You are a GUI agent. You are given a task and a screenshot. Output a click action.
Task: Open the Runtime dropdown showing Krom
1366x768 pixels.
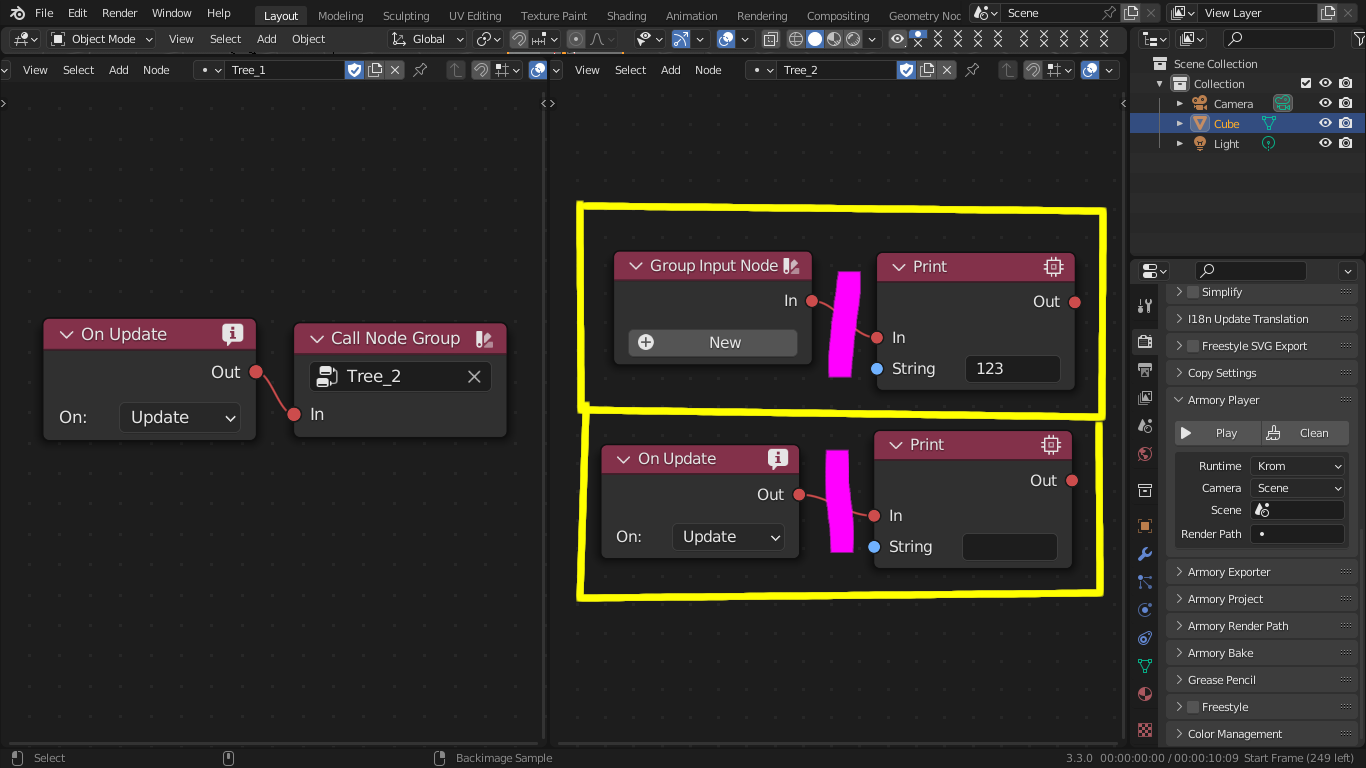pos(1297,465)
